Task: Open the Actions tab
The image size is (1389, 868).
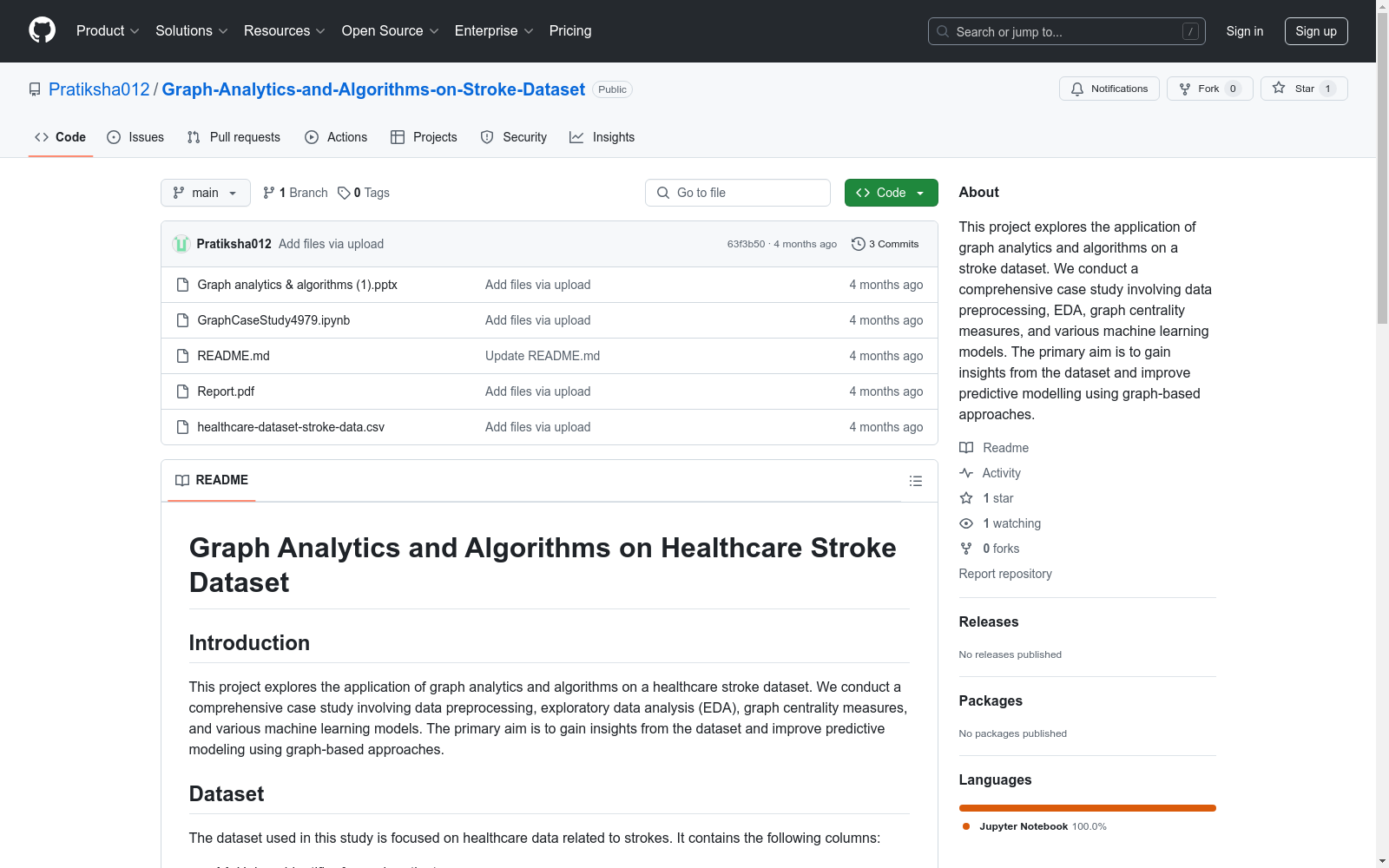Action: tap(336, 137)
